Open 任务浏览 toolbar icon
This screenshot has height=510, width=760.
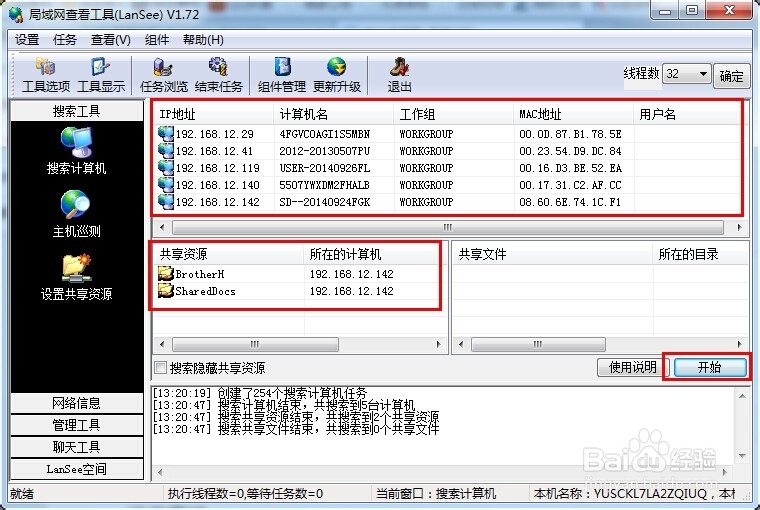[x=163, y=75]
